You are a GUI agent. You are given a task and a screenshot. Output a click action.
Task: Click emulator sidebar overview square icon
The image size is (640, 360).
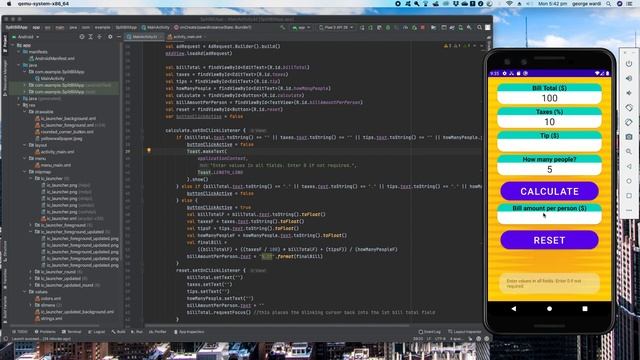pyautogui.click(x=629, y=196)
